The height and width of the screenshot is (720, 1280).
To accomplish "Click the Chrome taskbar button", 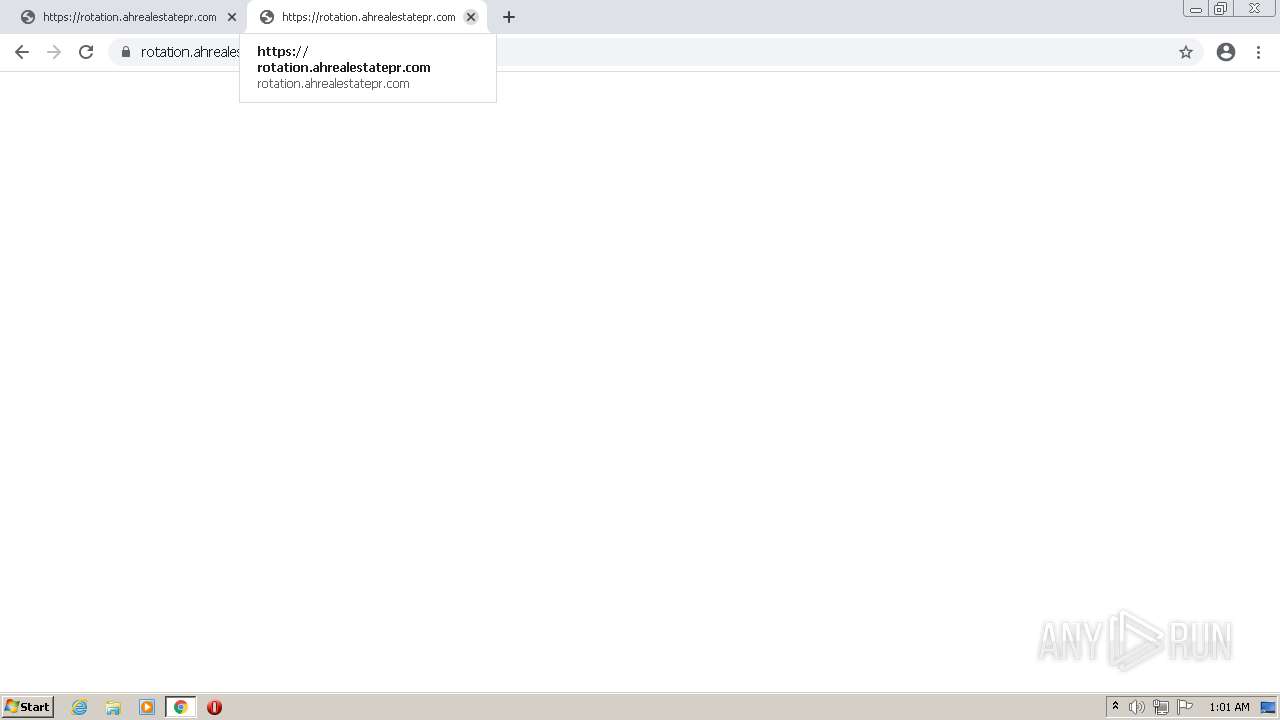I will pyautogui.click(x=180, y=707).
